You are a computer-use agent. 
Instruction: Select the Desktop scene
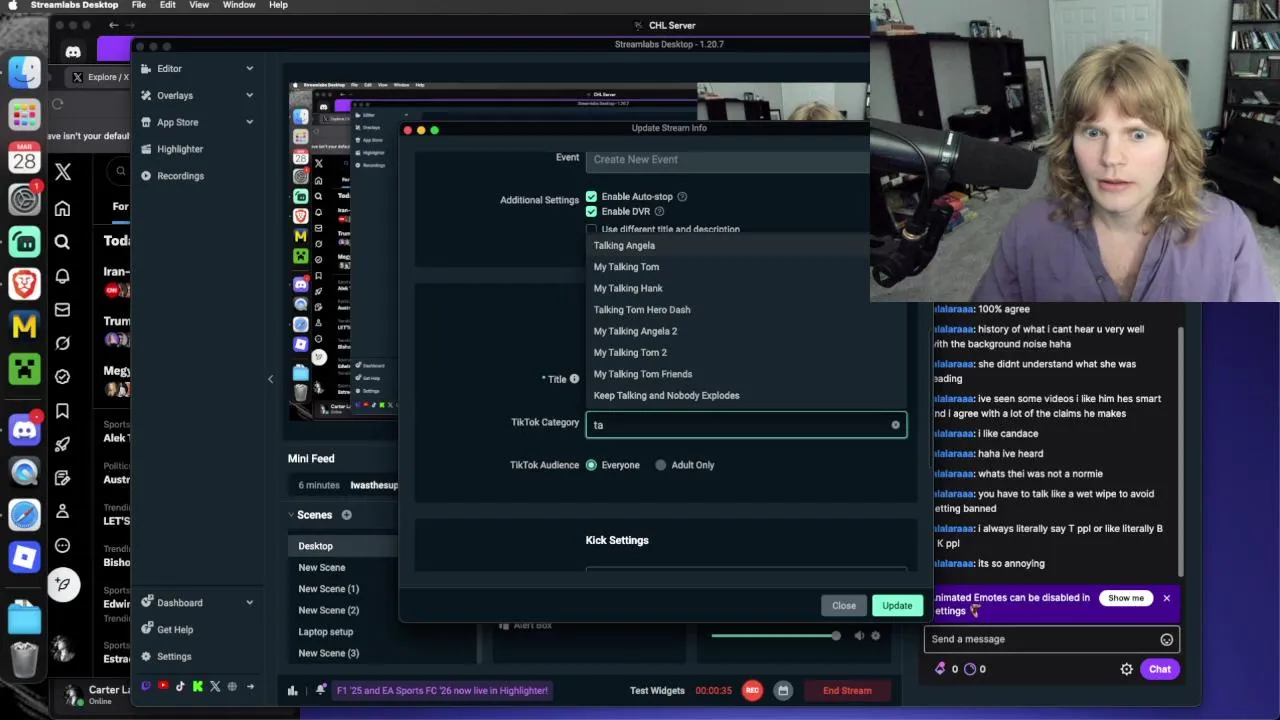343,546
